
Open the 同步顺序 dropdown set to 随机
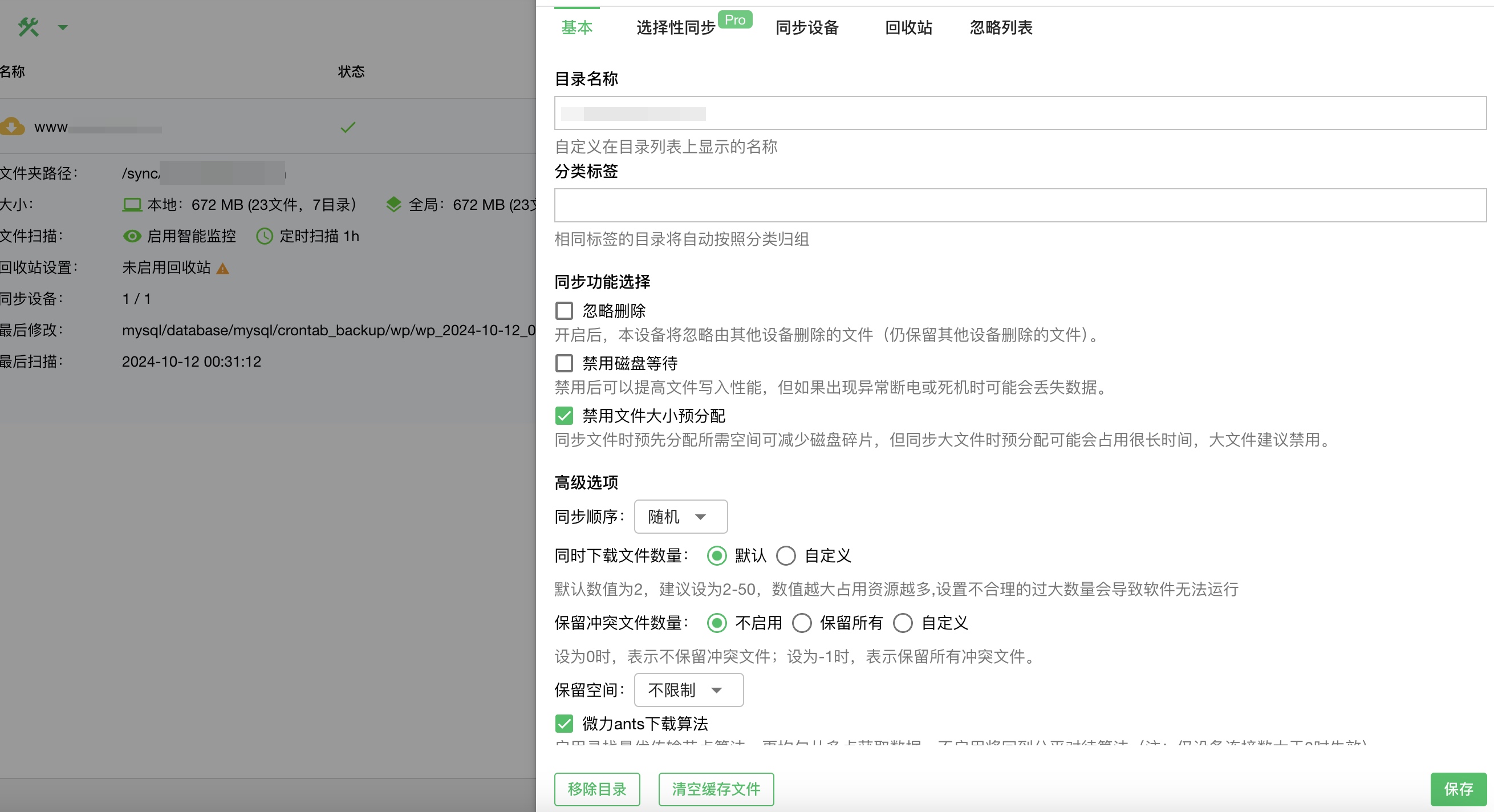click(x=681, y=517)
